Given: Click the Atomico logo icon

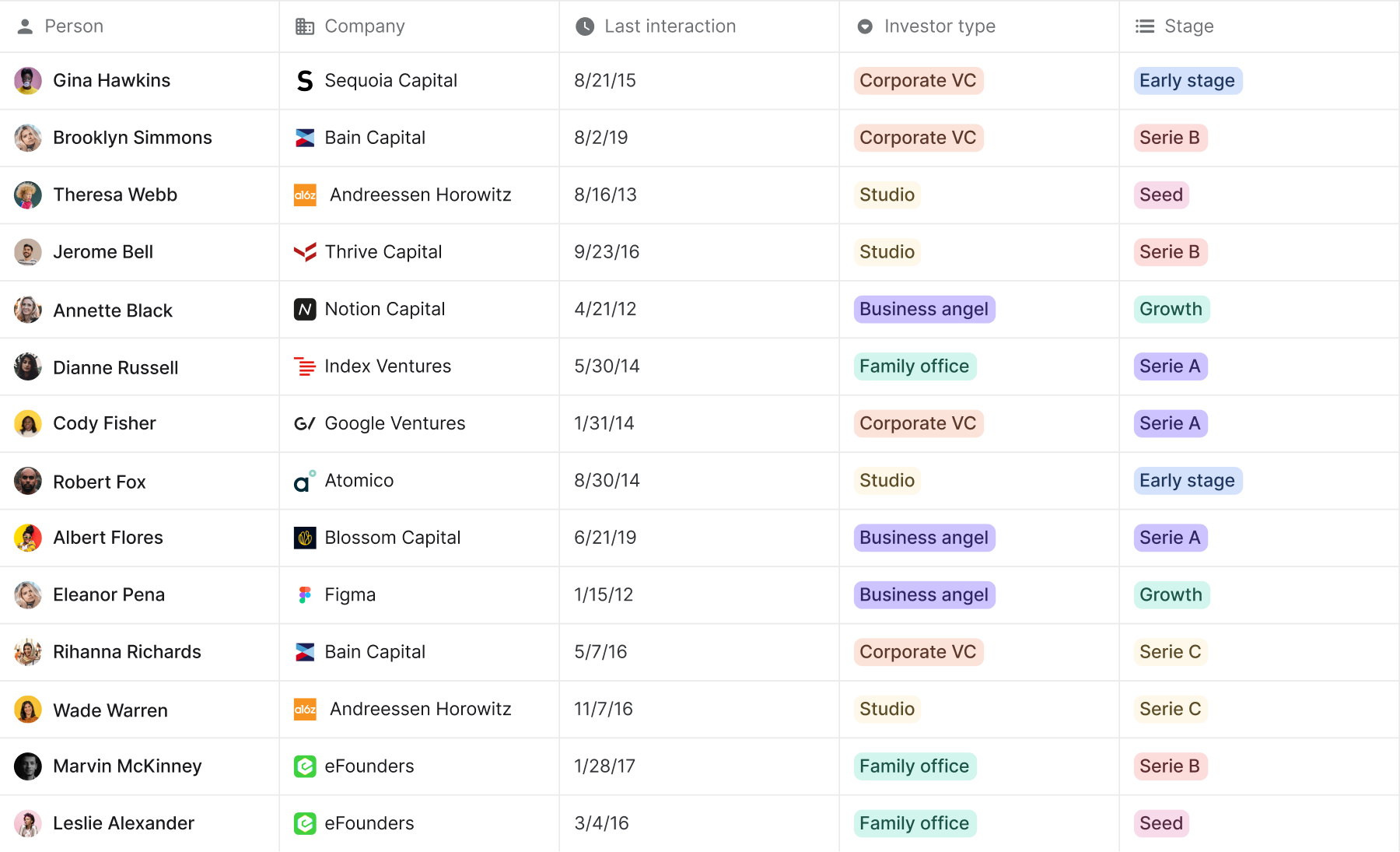Looking at the screenshot, I should 305,481.
